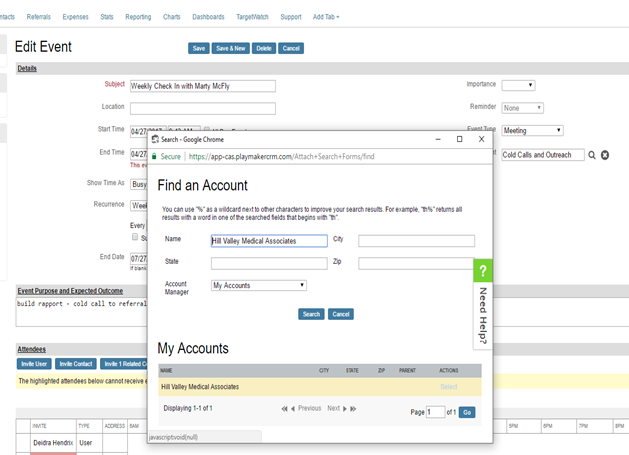This screenshot has height=455, width=629.
Task: Open the Add Tab menu
Action: tap(326, 17)
